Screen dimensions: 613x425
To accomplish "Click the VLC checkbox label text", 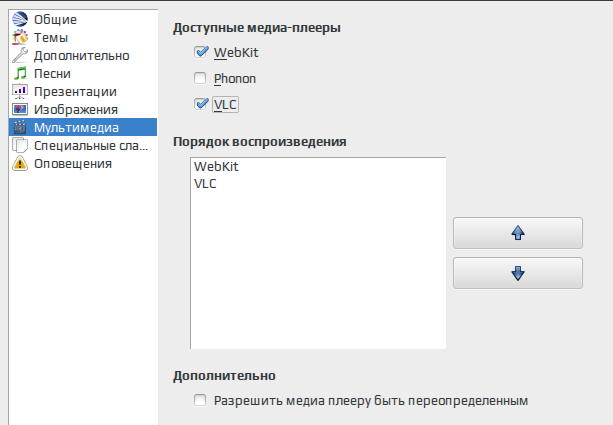I will pyautogui.click(x=225, y=104).
